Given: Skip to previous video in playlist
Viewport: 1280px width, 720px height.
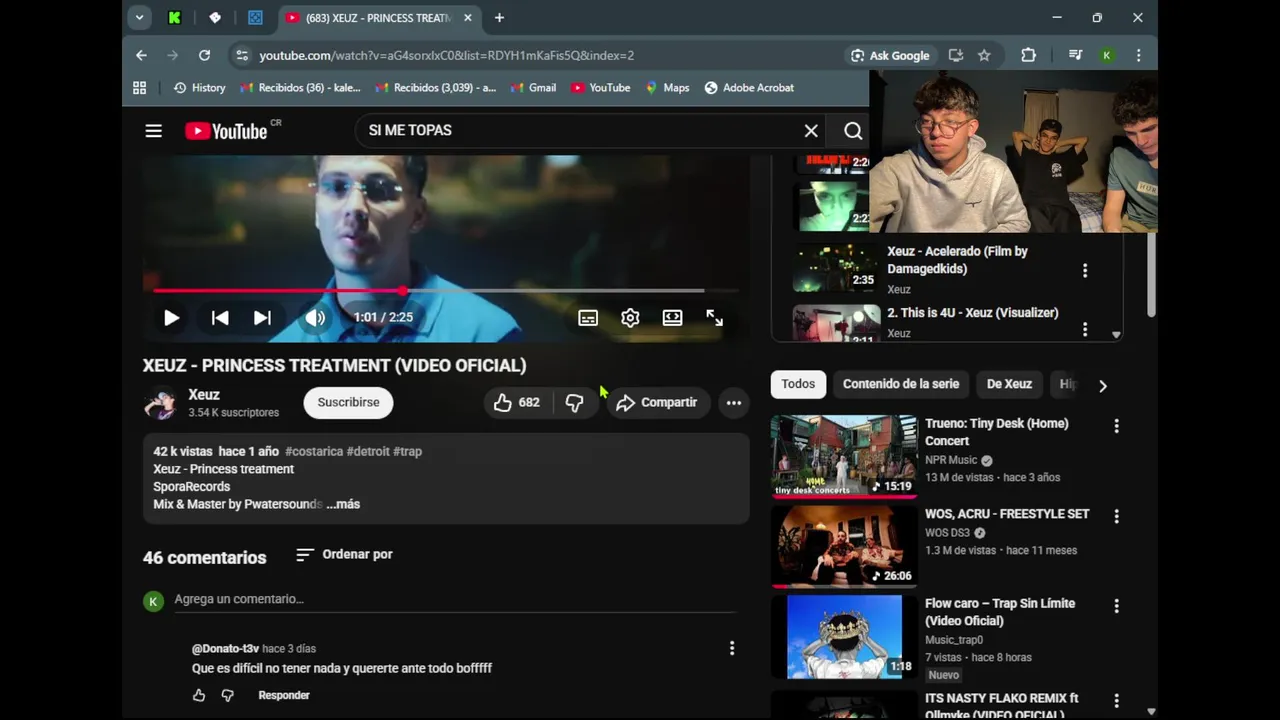Looking at the screenshot, I should (x=220, y=318).
